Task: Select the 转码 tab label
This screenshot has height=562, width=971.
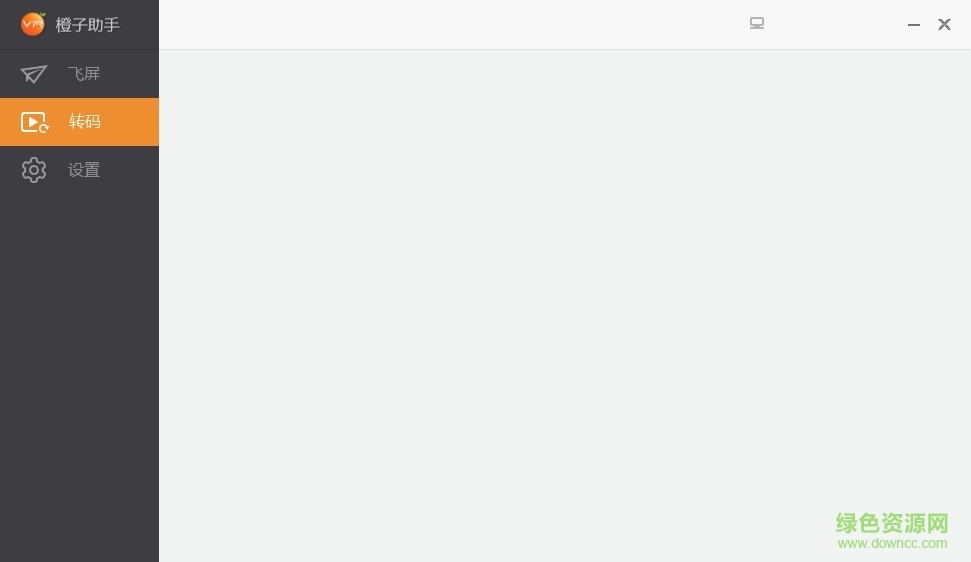Action: tap(84, 121)
